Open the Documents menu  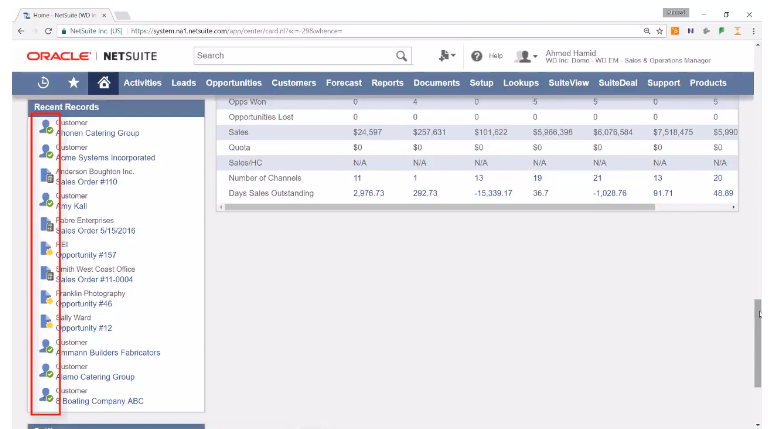(x=436, y=83)
